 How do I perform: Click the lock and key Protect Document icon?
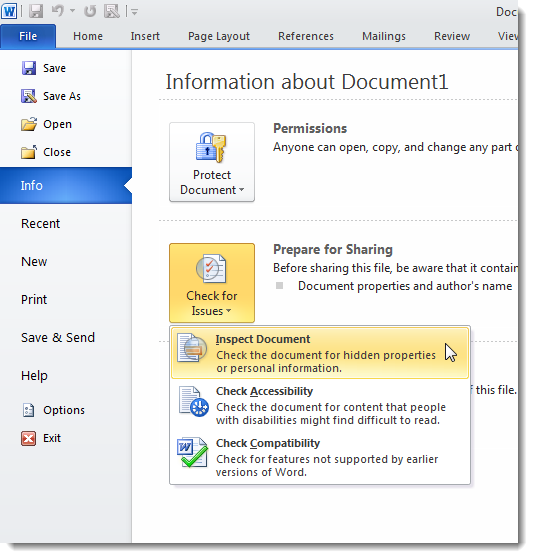[x=211, y=147]
